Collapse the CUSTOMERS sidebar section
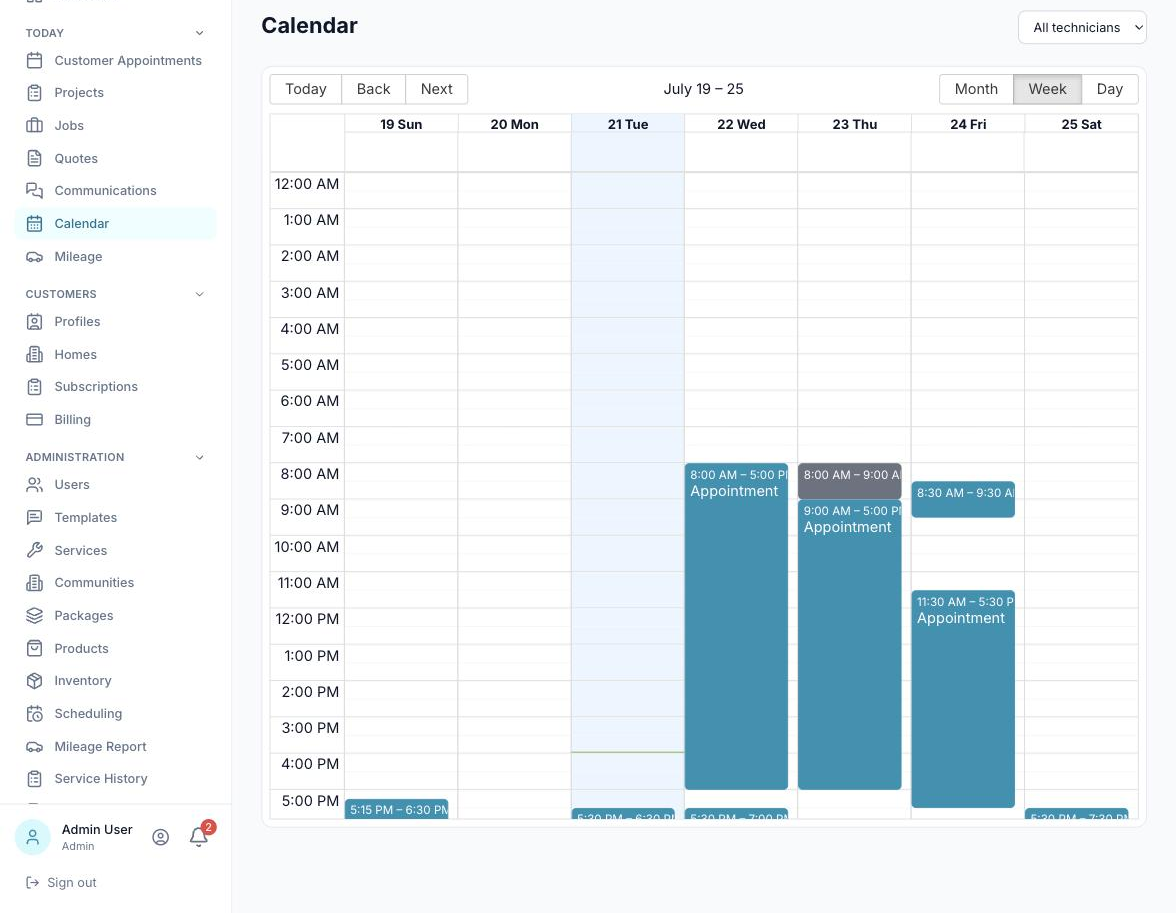This screenshot has width=1176, height=913. (200, 294)
